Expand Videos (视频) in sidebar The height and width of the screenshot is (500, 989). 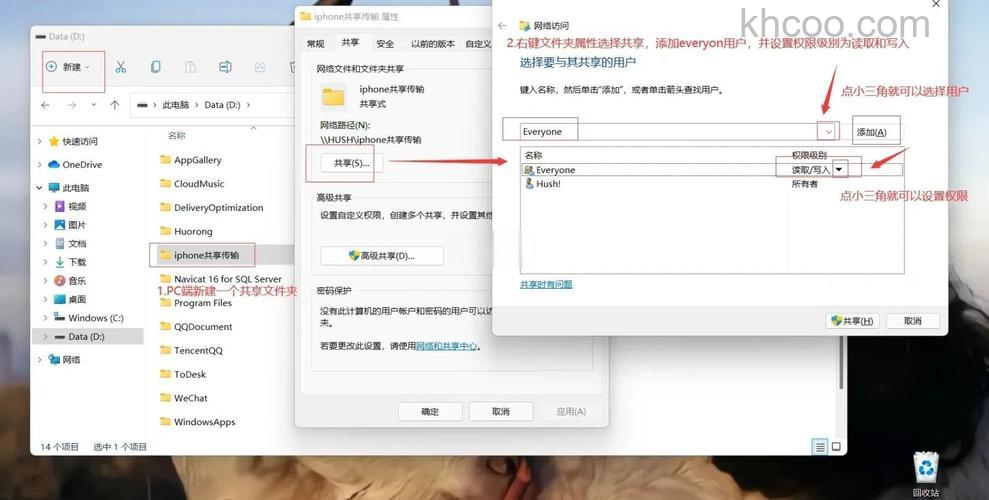pos(45,206)
